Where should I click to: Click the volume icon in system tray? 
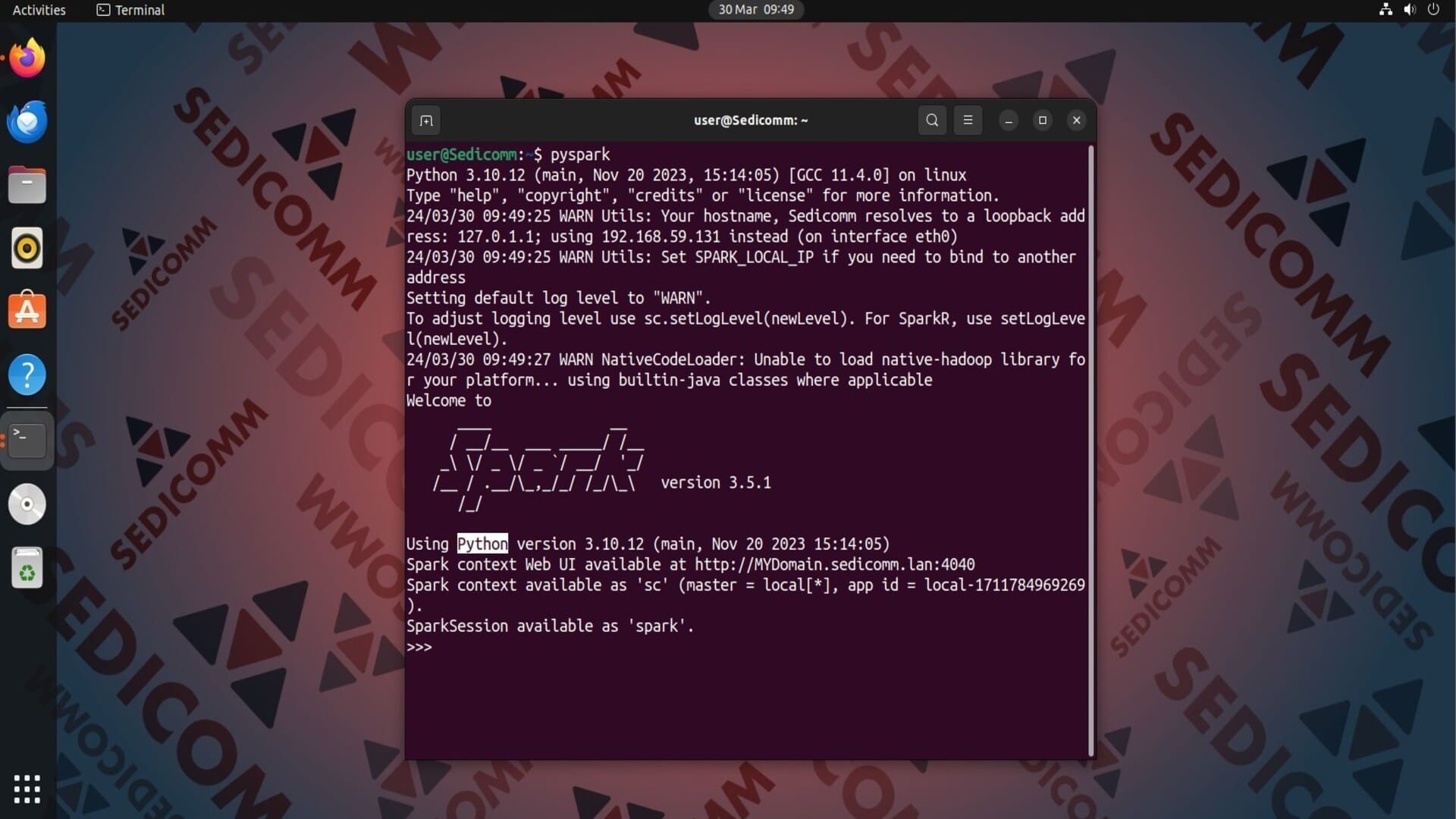(x=1410, y=10)
